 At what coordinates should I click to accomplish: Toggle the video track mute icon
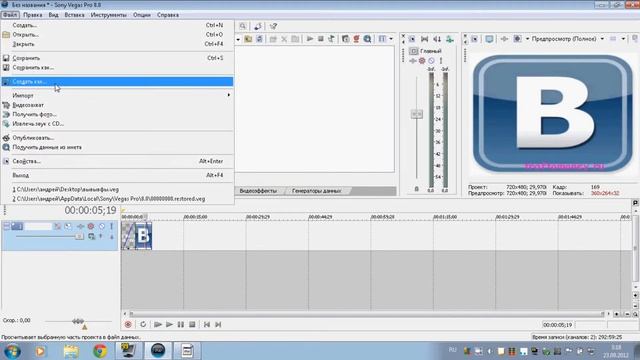pyautogui.click(x=102, y=226)
